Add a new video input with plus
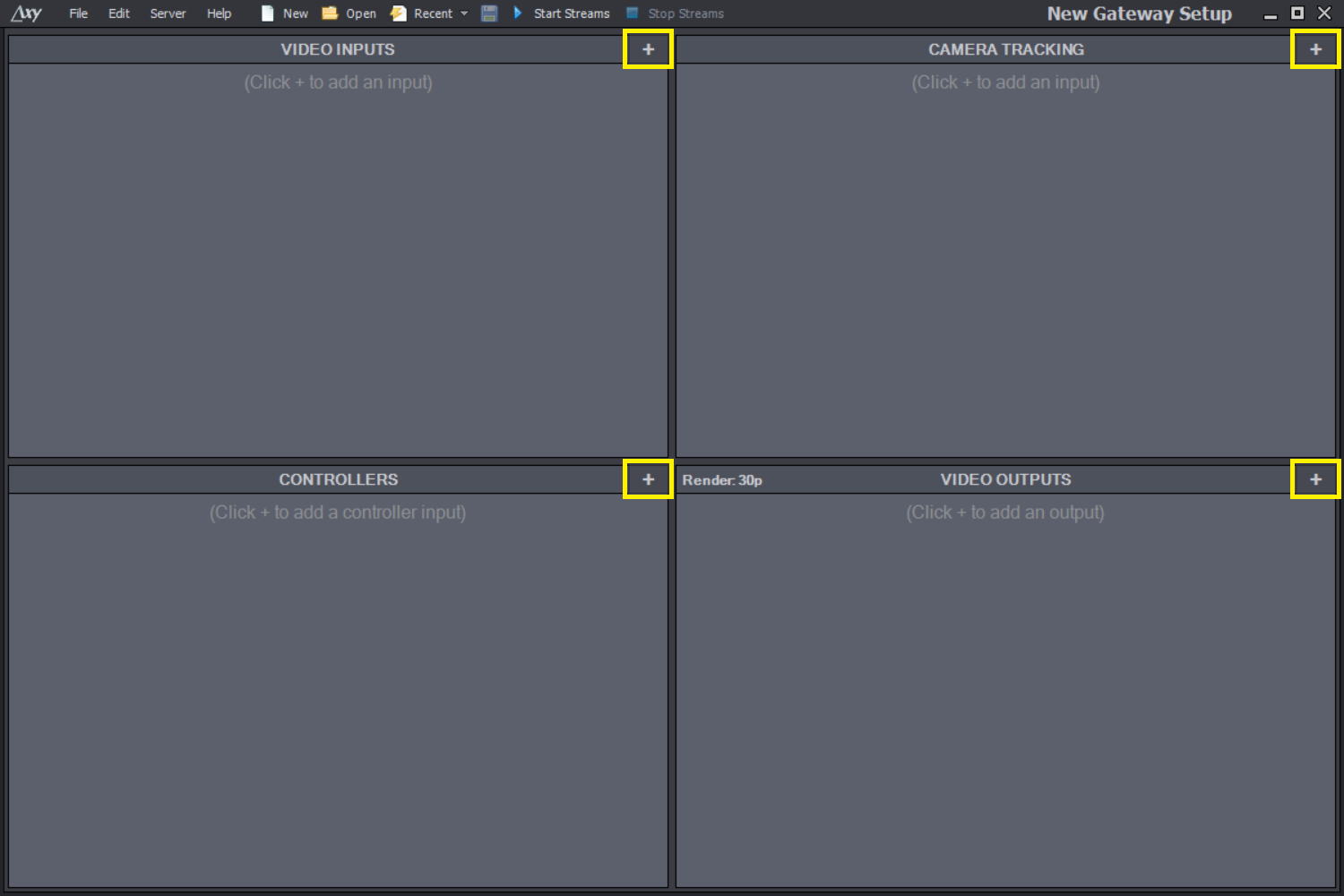 tap(648, 49)
